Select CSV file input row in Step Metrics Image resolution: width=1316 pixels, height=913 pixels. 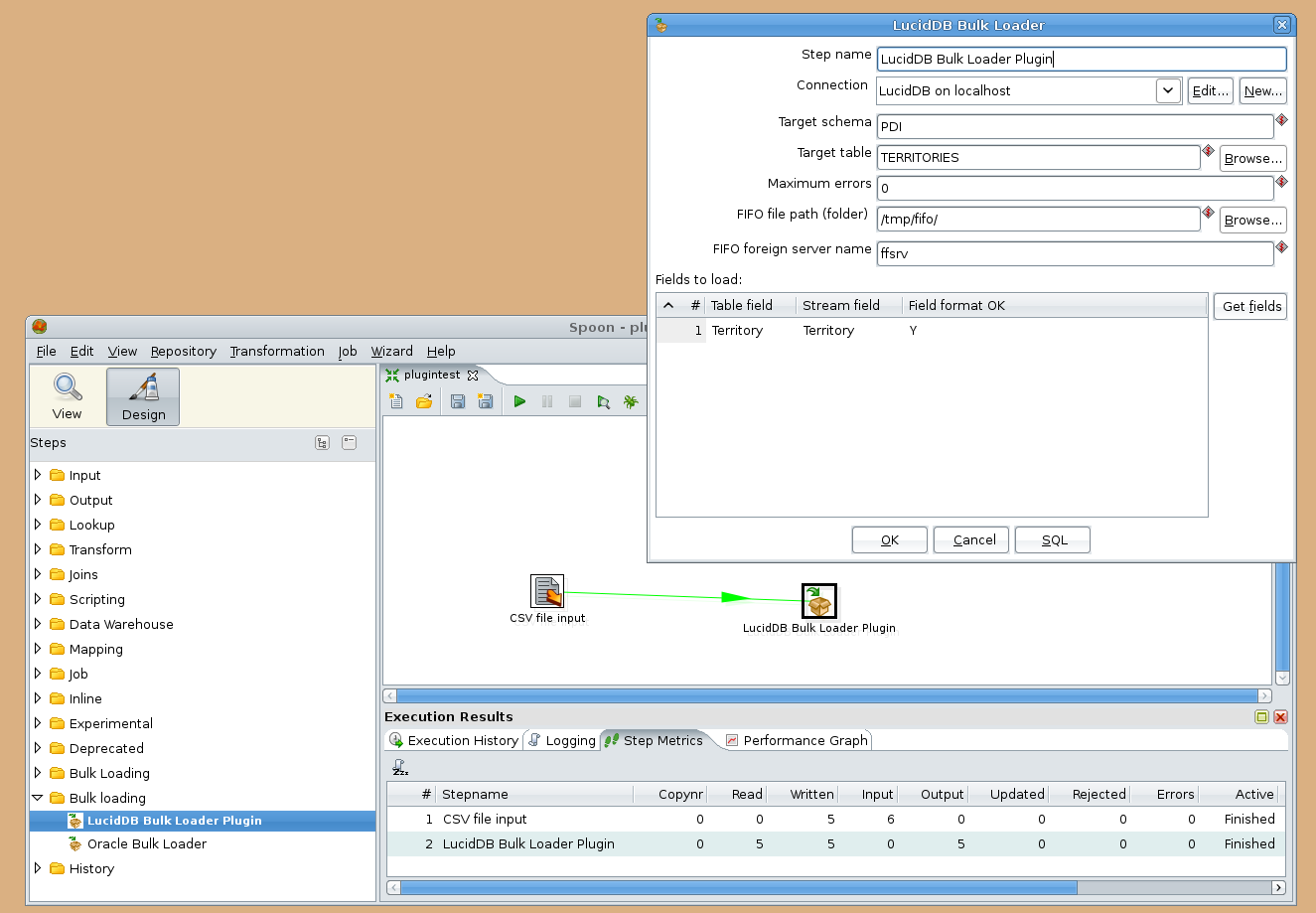834,820
